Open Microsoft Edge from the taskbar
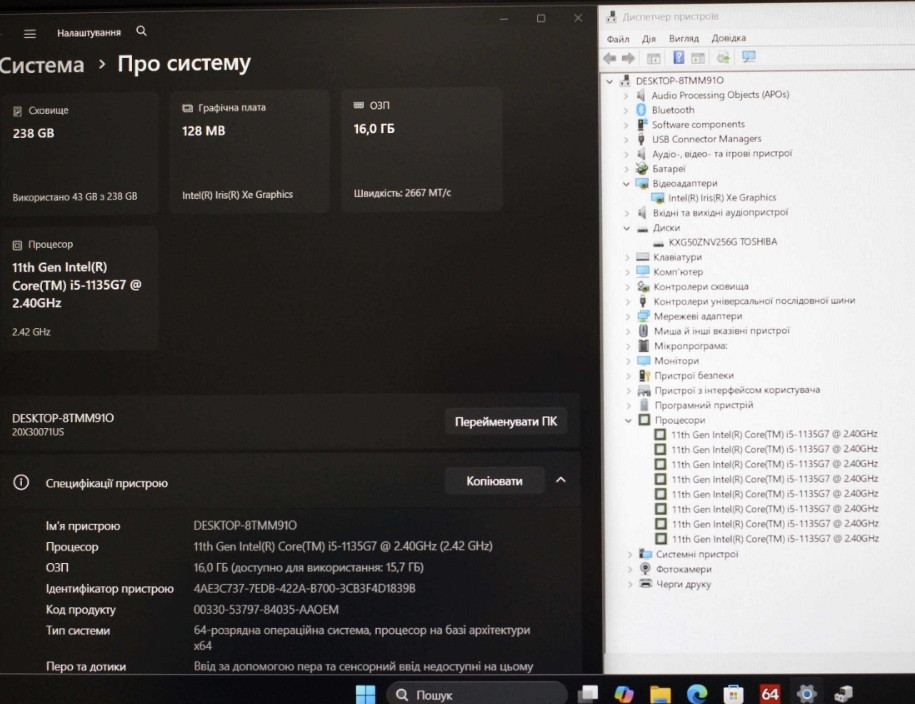 tap(697, 693)
